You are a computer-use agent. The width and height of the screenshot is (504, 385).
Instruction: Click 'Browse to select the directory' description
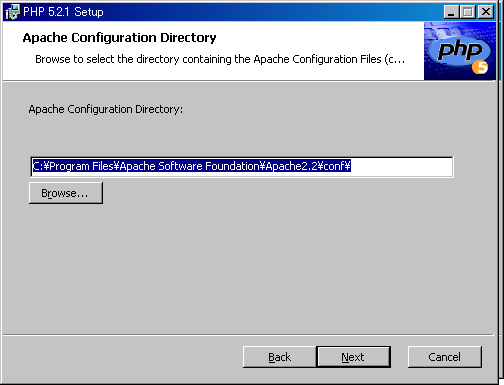(x=220, y=59)
